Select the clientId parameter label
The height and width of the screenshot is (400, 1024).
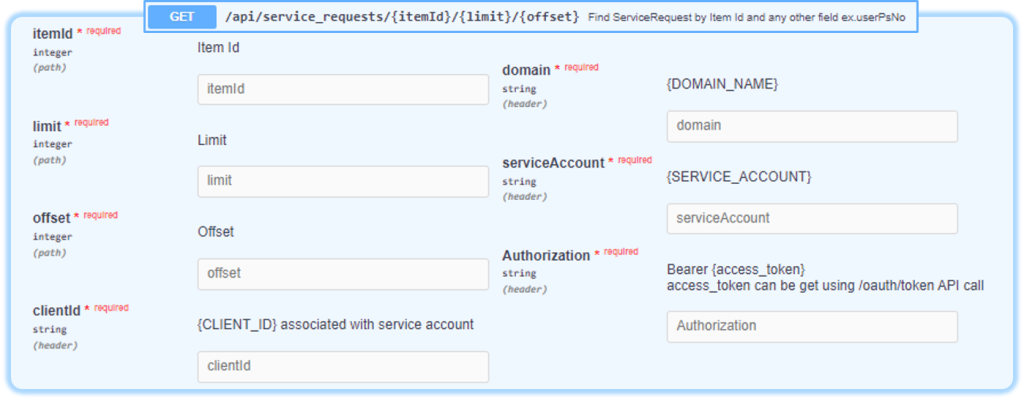[x=56, y=310]
